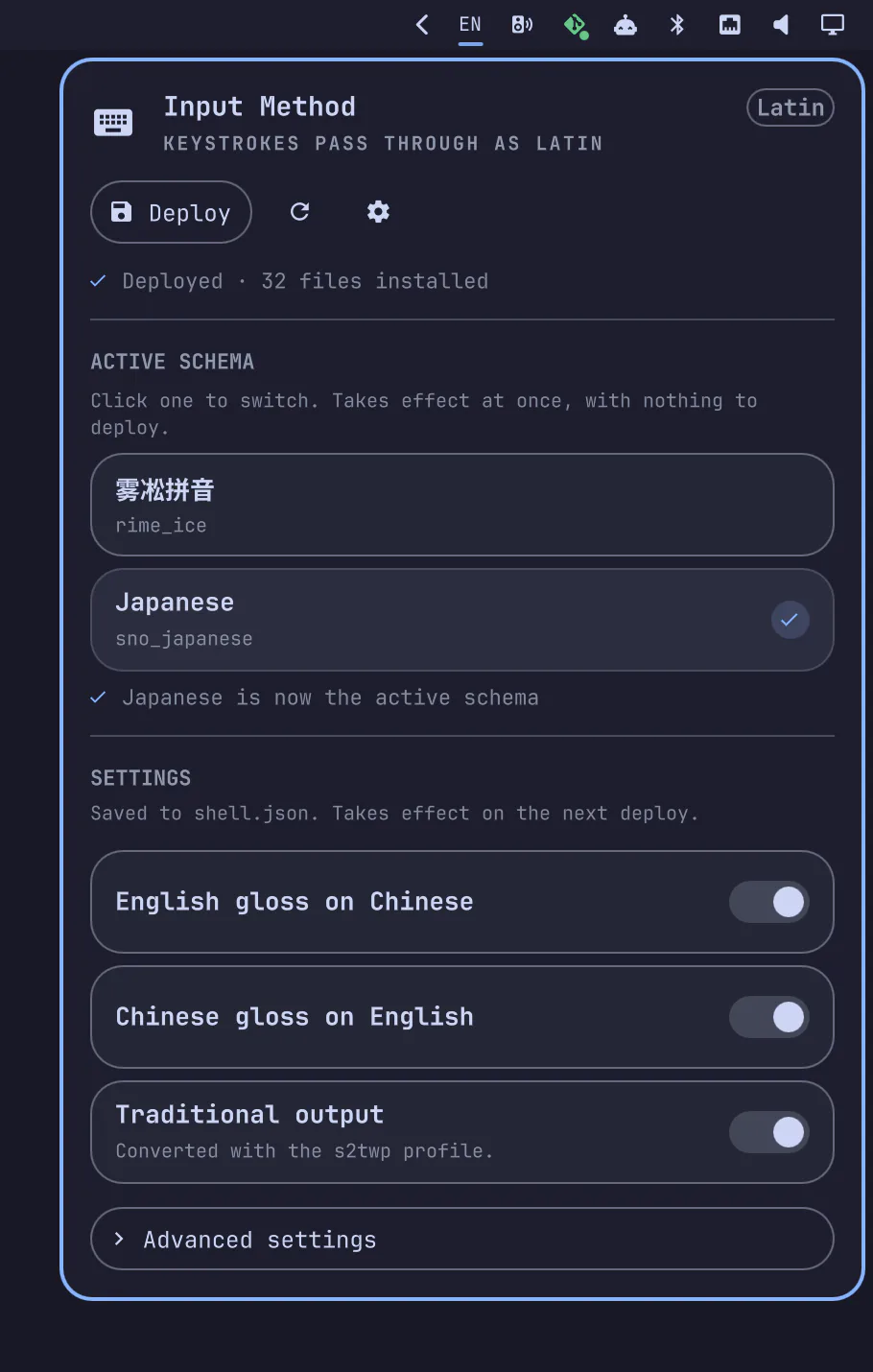The width and height of the screenshot is (873, 1372).
Task: Toggle Chinese gloss on English switch
Action: 769,1017
